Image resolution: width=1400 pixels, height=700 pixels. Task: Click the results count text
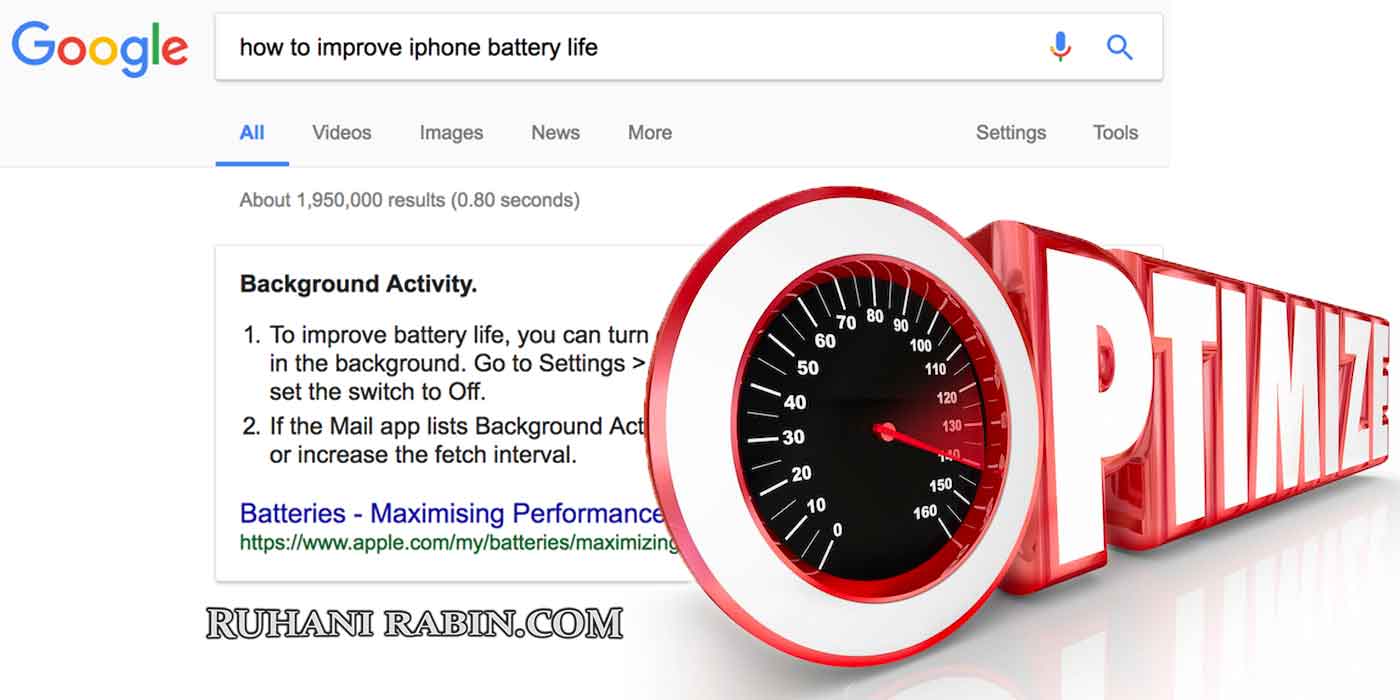pos(409,200)
